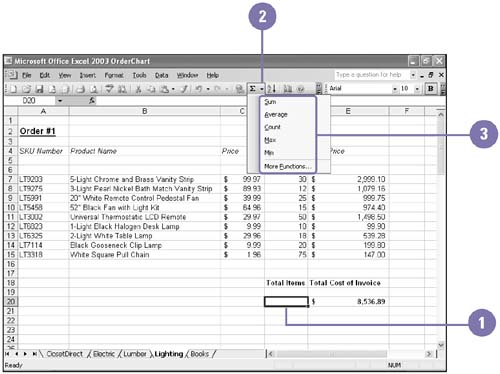Choose Average from the AutoSum list
The width and height of the screenshot is (500, 374).
coord(288,115)
